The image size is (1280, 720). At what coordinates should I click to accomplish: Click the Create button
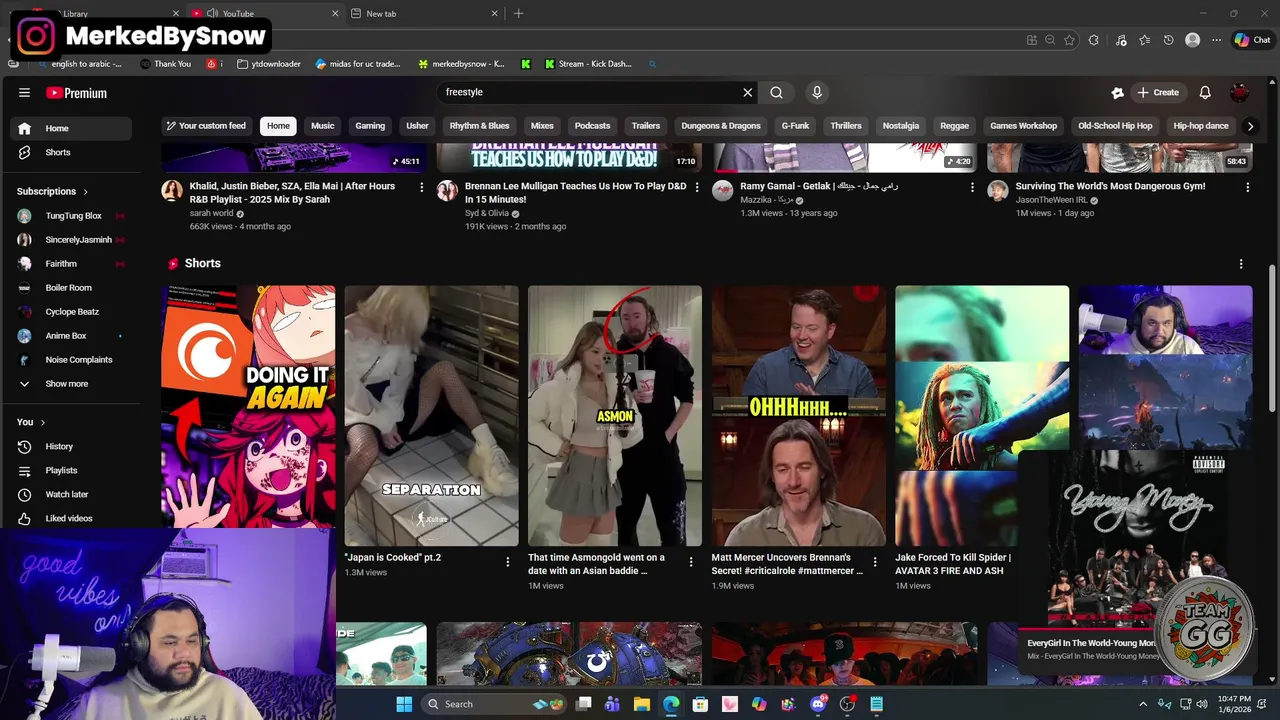tap(1158, 92)
